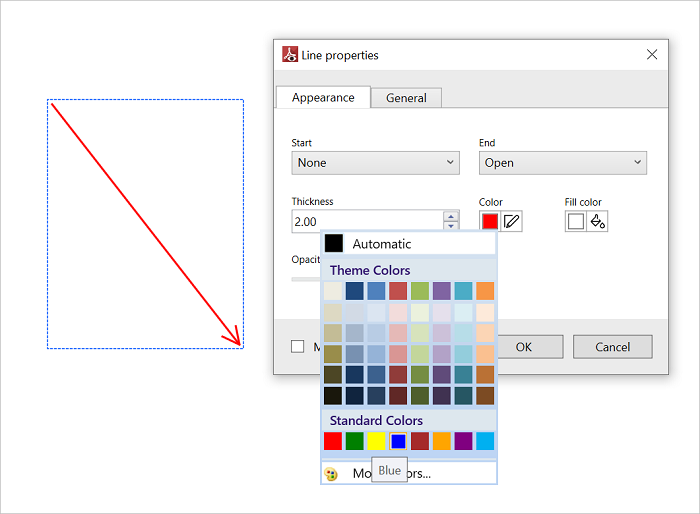Click the paint bucket fill color icon
This screenshot has width=700, height=514.
[598, 221]
